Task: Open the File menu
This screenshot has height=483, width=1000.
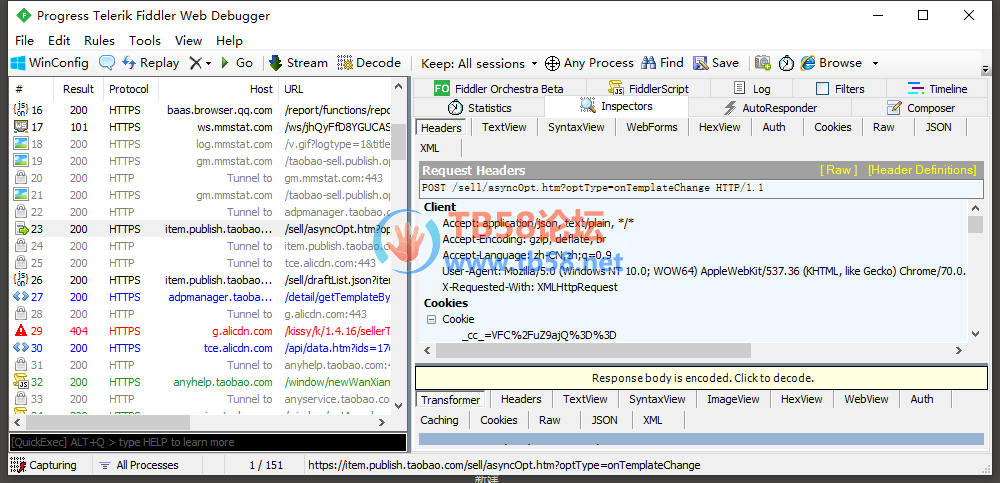Action: pos(24,41)
